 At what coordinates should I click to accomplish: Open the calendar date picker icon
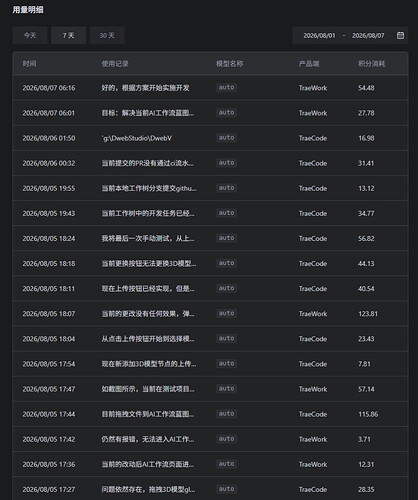pyautogui.click(x=400, y=35)
